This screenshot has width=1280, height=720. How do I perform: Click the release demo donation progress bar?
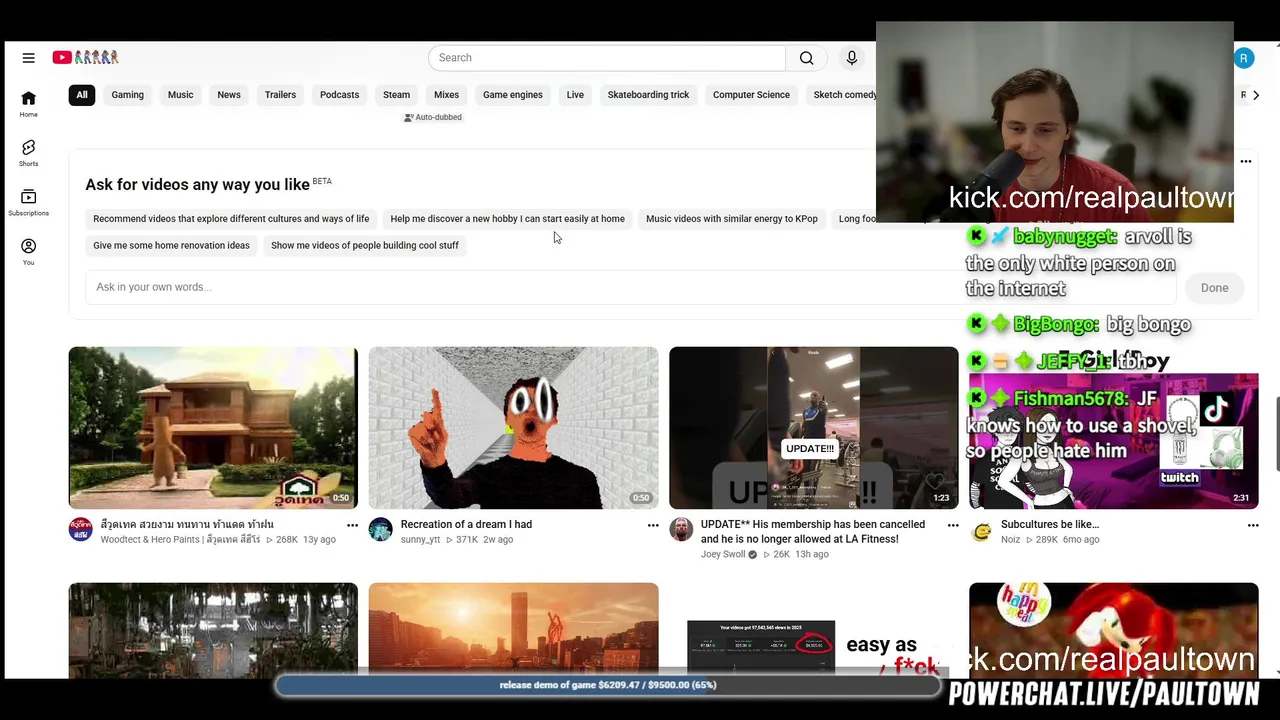[x=608, y=685]
